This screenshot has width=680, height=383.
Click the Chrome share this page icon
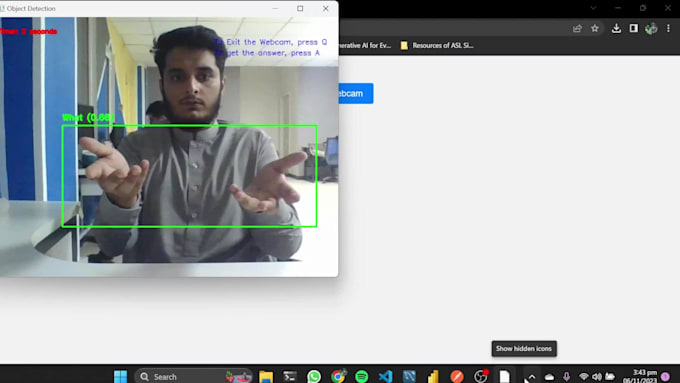[x=577, y=29]
